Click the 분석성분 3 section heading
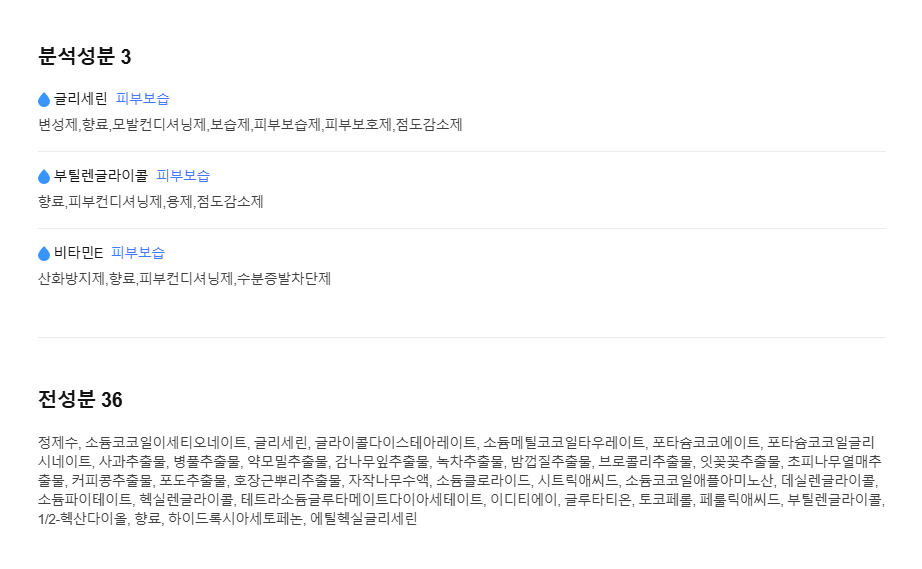 click(x=85, y=56)
